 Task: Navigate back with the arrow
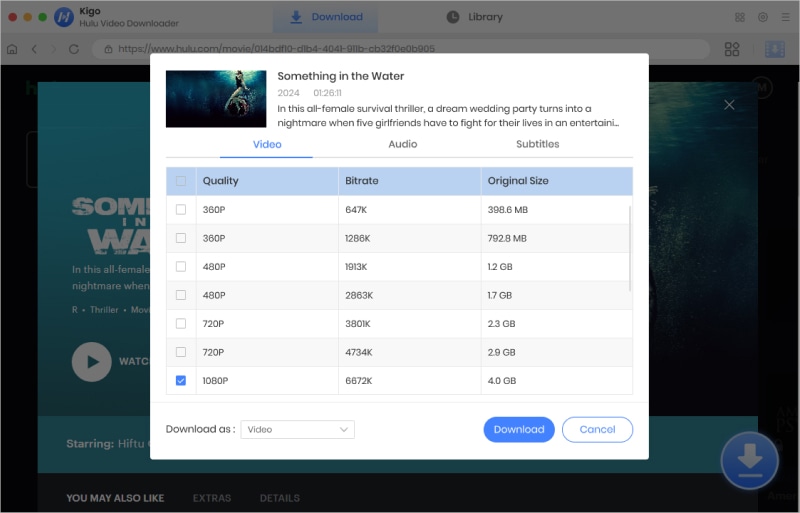click(x=34, y=49)
